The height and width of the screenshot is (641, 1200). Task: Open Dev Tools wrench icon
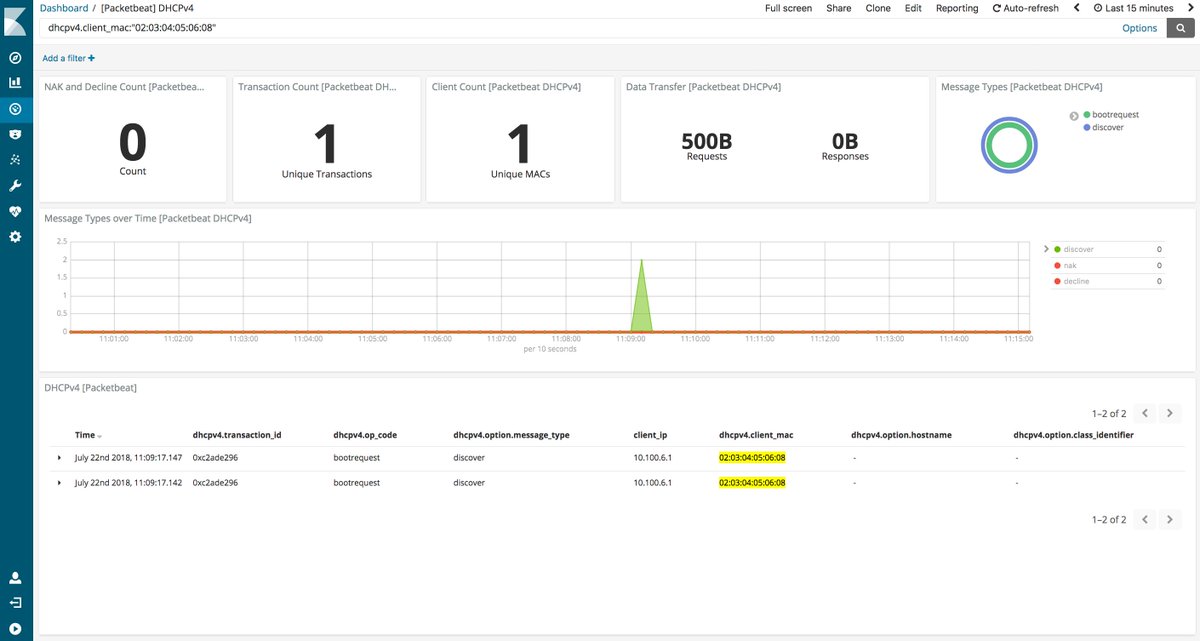pos(15,186)
